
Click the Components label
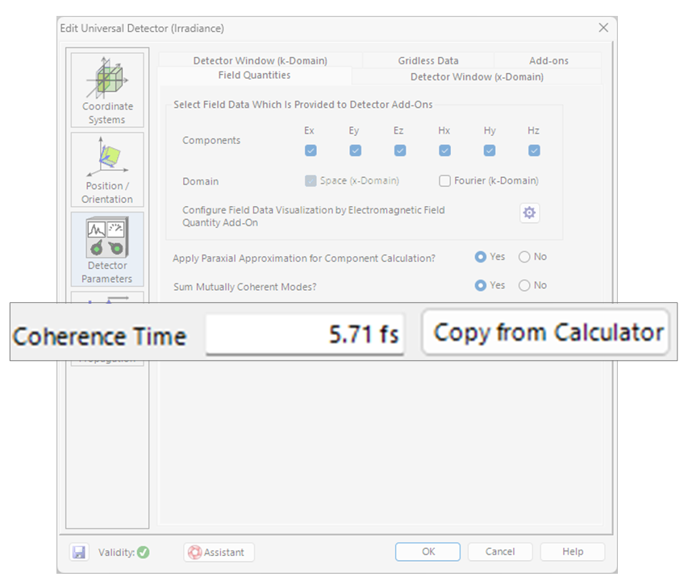coord(211,140)
